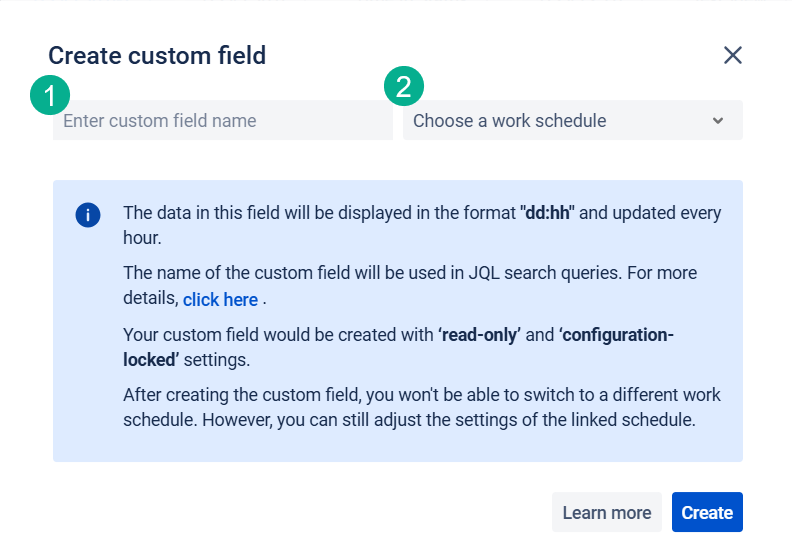Open the work schedule dropdown

pos(573,120)
